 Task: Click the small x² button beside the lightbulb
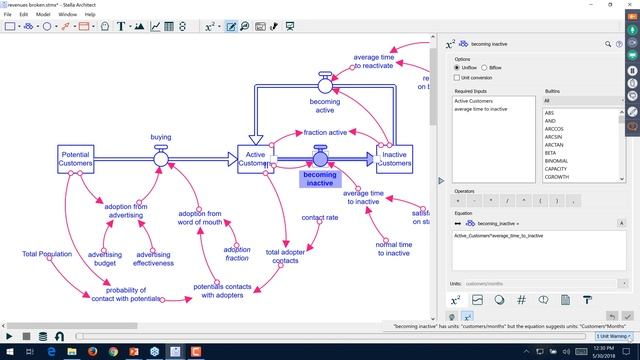[x=467, y=316]
